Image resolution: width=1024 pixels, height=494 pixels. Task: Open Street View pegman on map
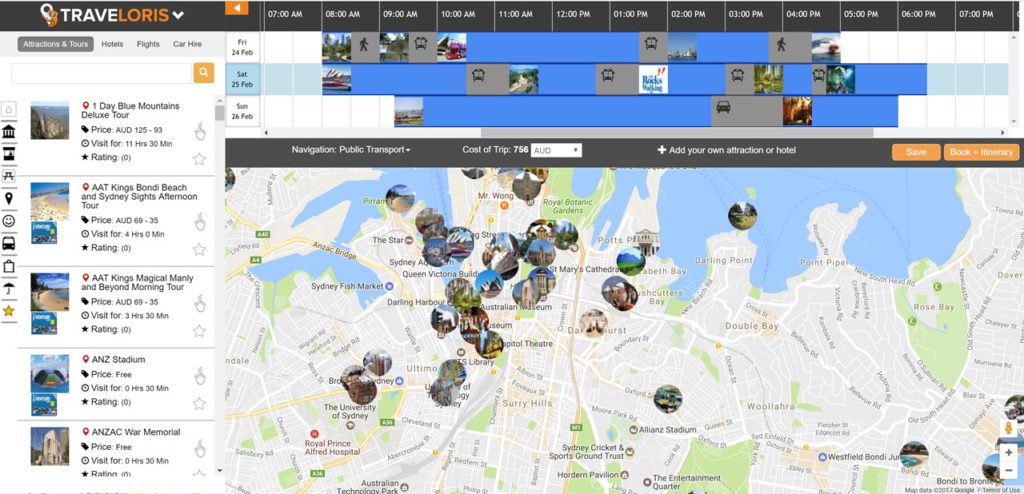1009,429
